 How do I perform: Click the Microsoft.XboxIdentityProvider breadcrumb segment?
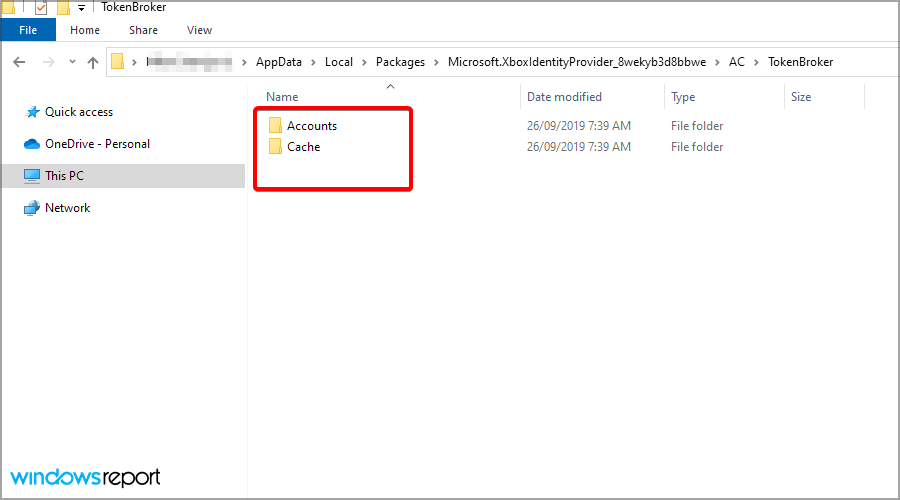pyautogui.click(x=576, y=62)
